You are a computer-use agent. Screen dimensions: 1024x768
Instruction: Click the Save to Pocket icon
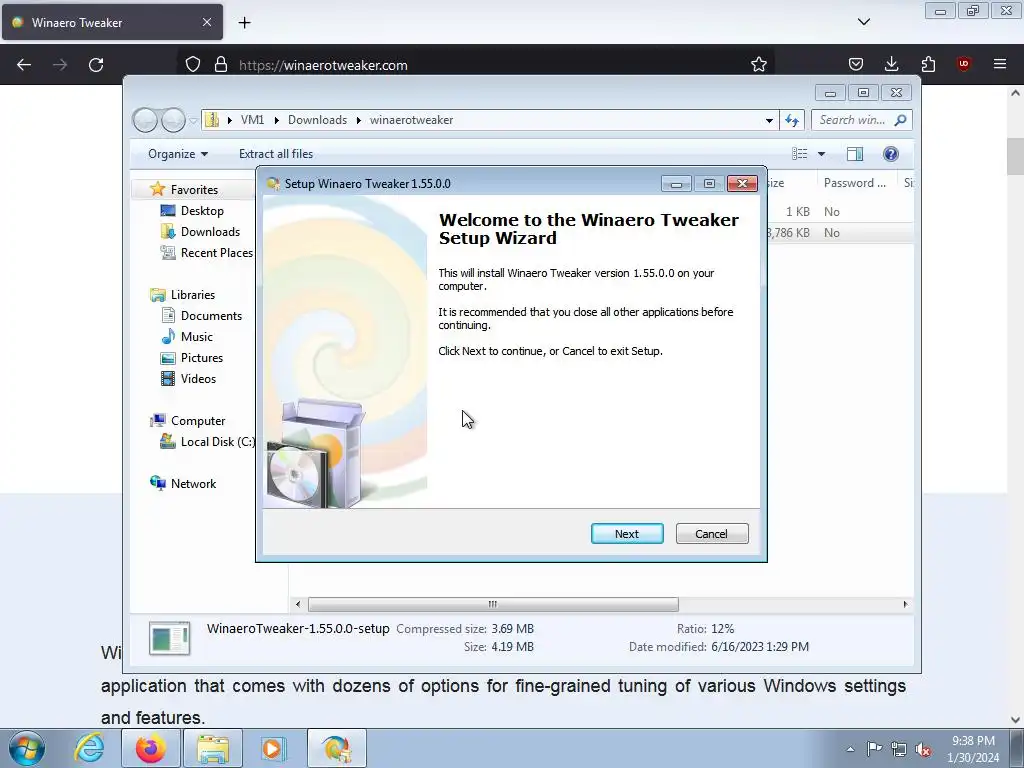point(856,65)
